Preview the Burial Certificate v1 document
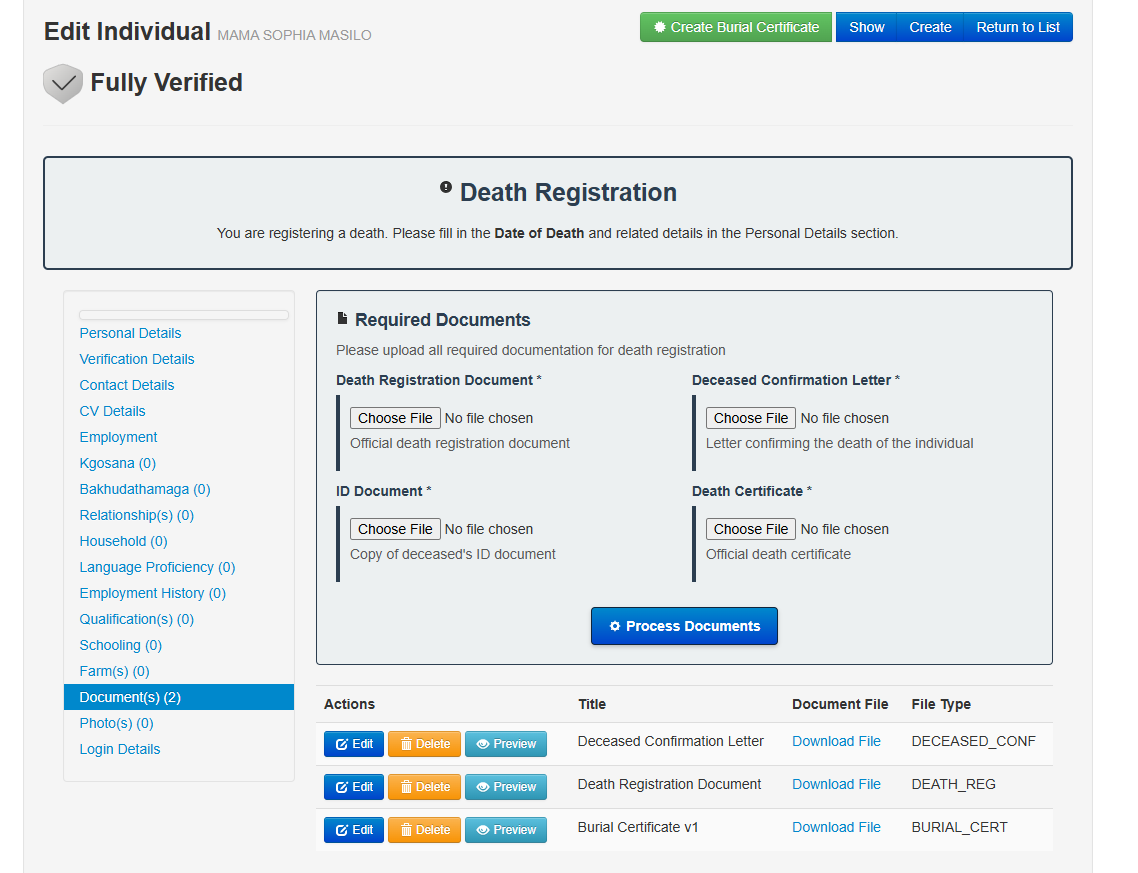Viewport: 1138px width, 873px height. click(506, 830)
